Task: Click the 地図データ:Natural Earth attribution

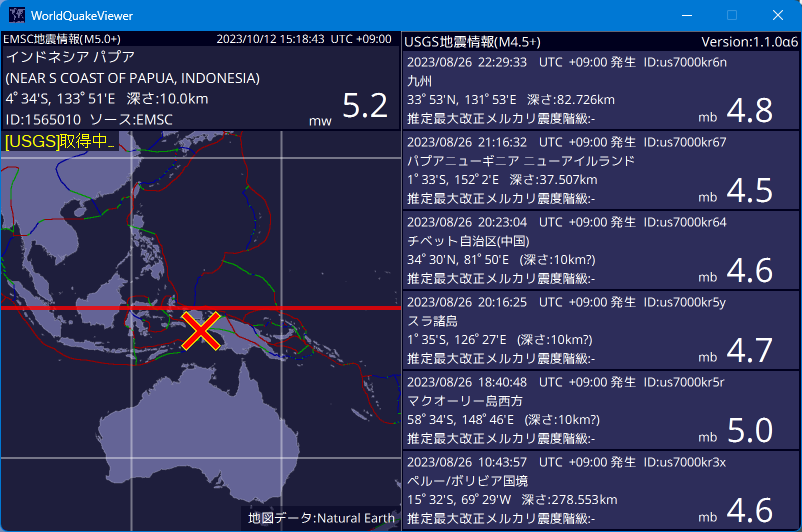Action: (321, 518)
